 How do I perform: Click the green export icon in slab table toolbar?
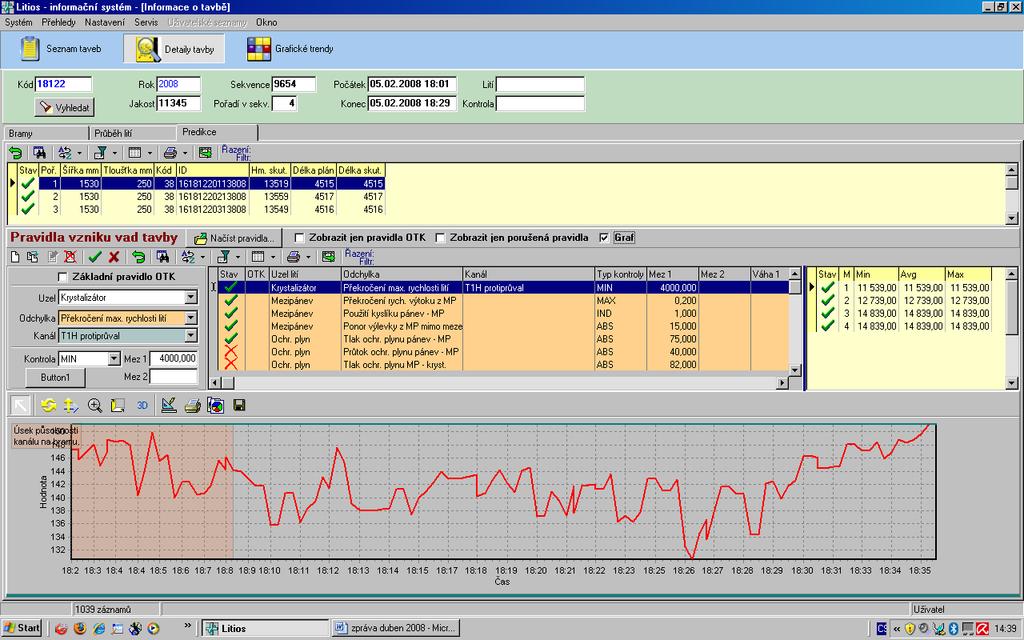tap(205, 153)
